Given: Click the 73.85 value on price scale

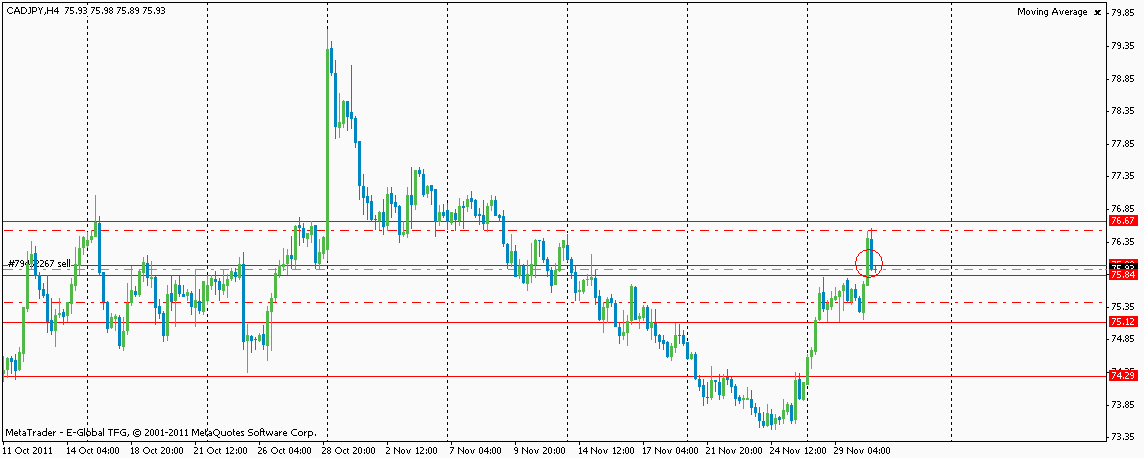Looking at the screenshot, I should [1122, 405].
